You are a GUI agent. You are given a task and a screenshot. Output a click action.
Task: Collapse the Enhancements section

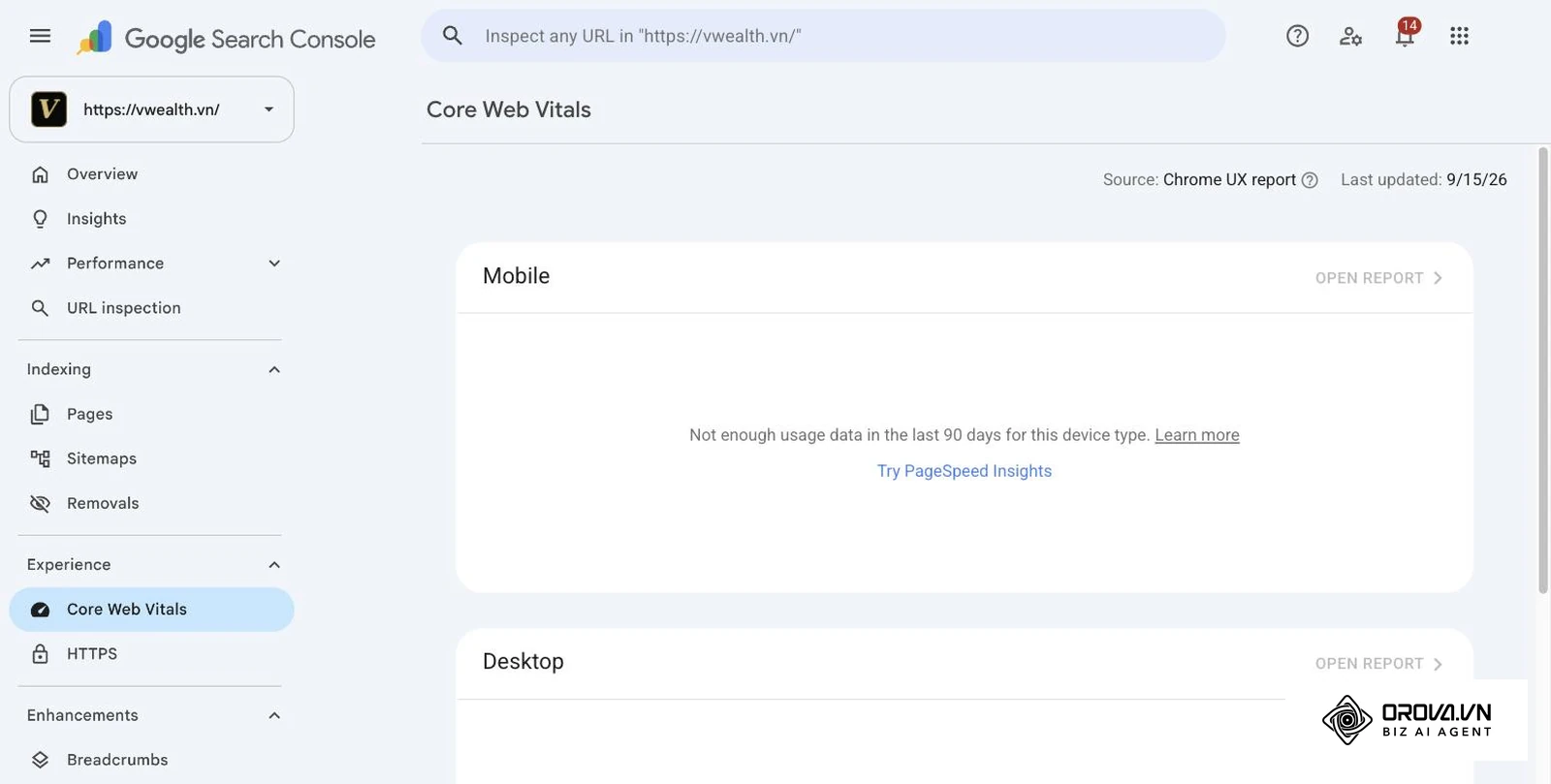point(274,716)
